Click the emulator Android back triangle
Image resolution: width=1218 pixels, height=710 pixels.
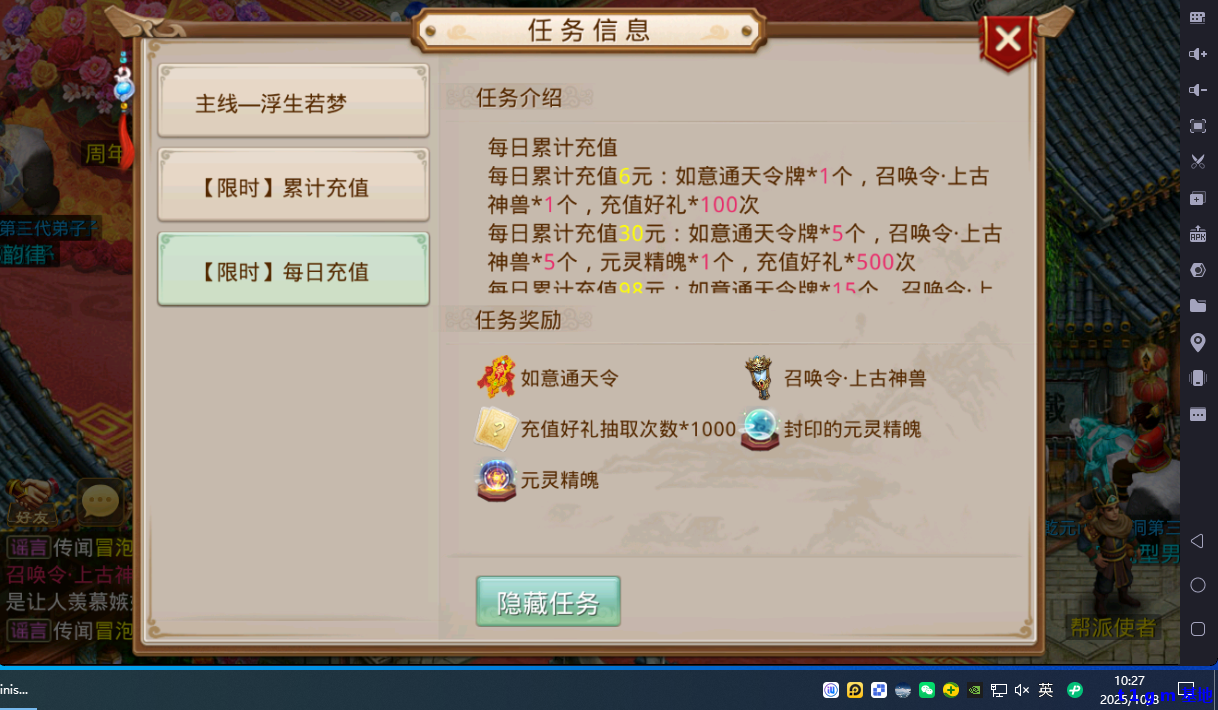point(1197,541)
